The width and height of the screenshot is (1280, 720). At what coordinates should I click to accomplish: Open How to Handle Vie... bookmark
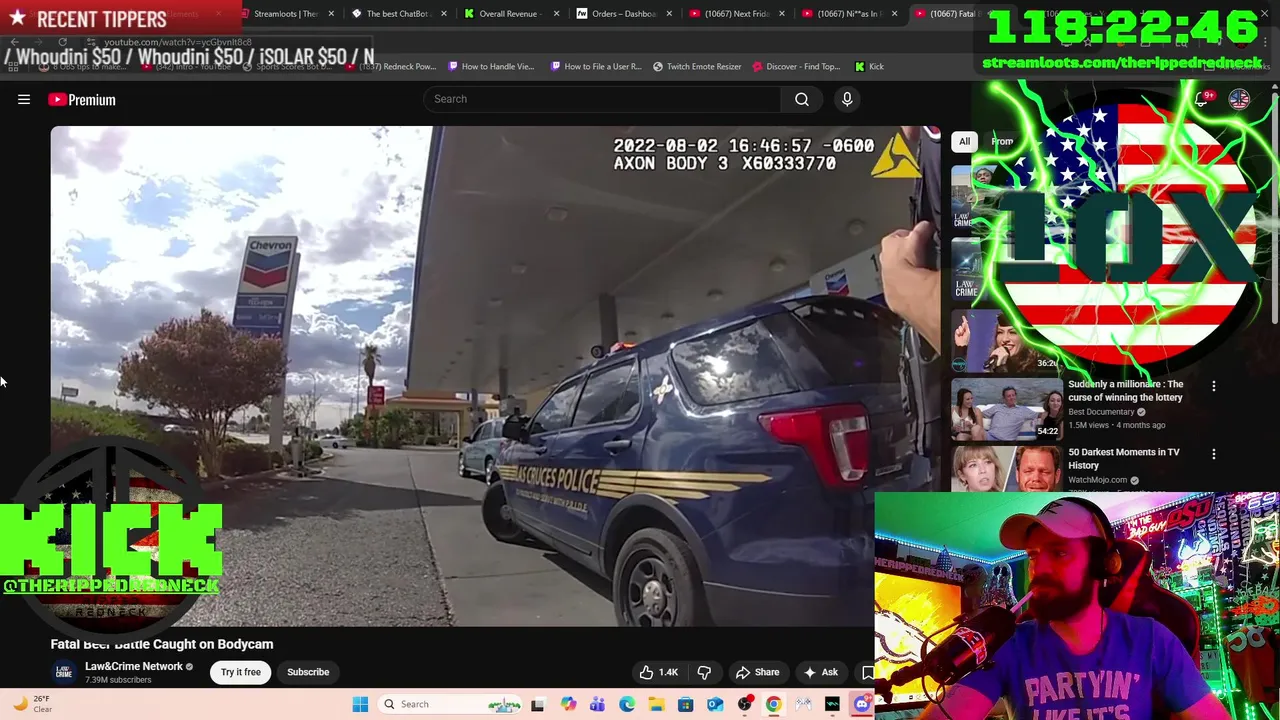pyautogui.click(x=491, y=66)
